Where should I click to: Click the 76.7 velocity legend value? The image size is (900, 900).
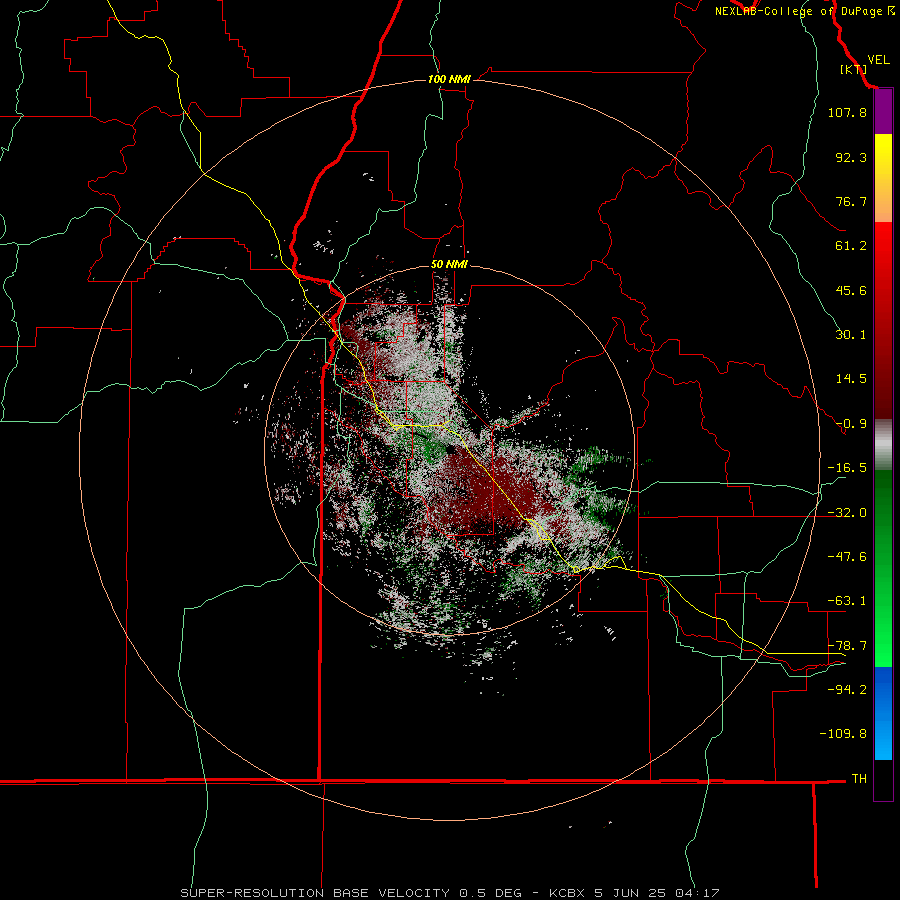click(851, 201)
